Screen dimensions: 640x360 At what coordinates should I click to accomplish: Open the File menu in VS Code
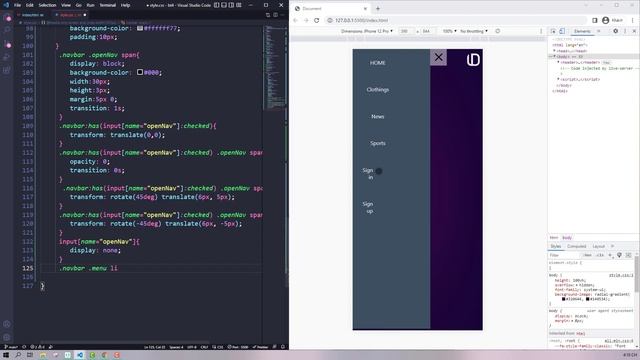[x=18, y=5]
